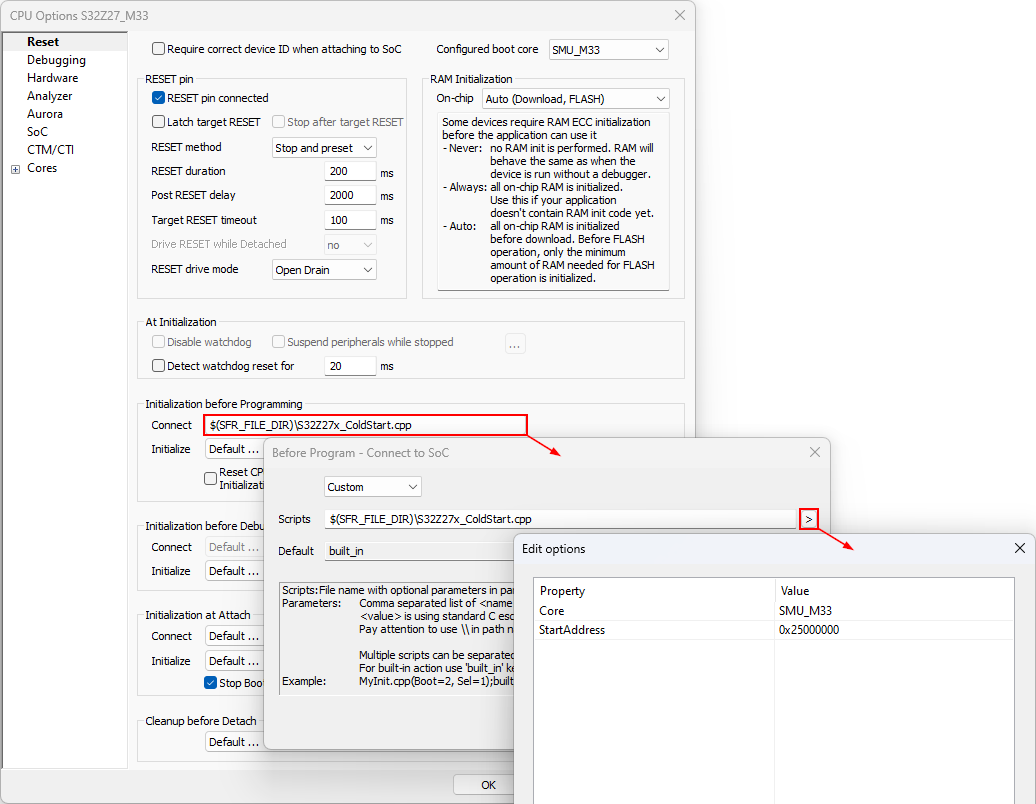Select Hardware in the left panel
Screen dimensions: 1036x804
[52, 78]
